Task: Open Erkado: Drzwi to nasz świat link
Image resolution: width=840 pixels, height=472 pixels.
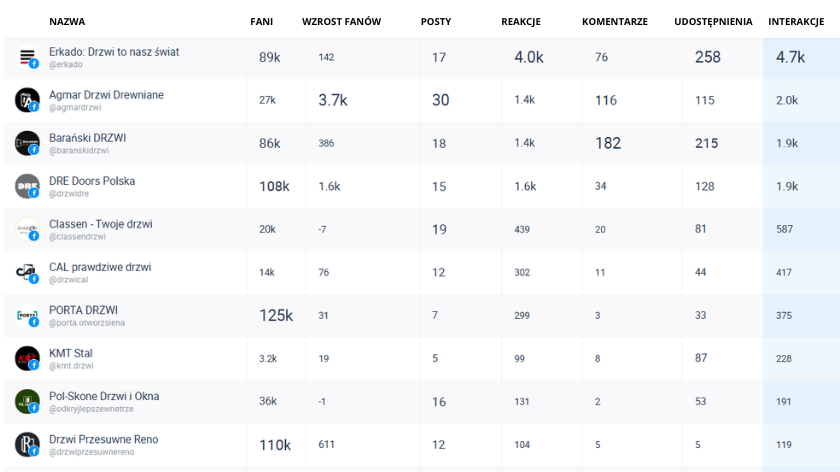Action: pyautogui.click(x=114, y=52)
